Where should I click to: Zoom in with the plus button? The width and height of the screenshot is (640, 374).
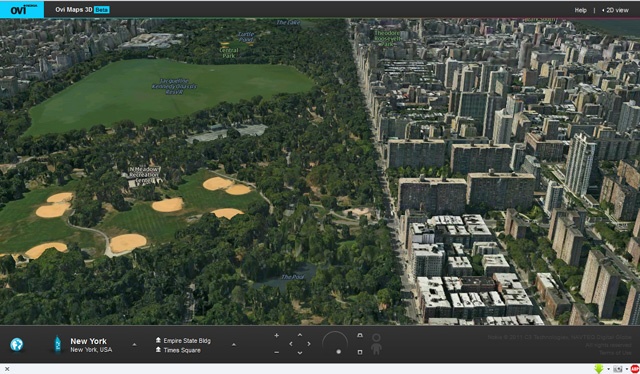[x=276, y=336]
